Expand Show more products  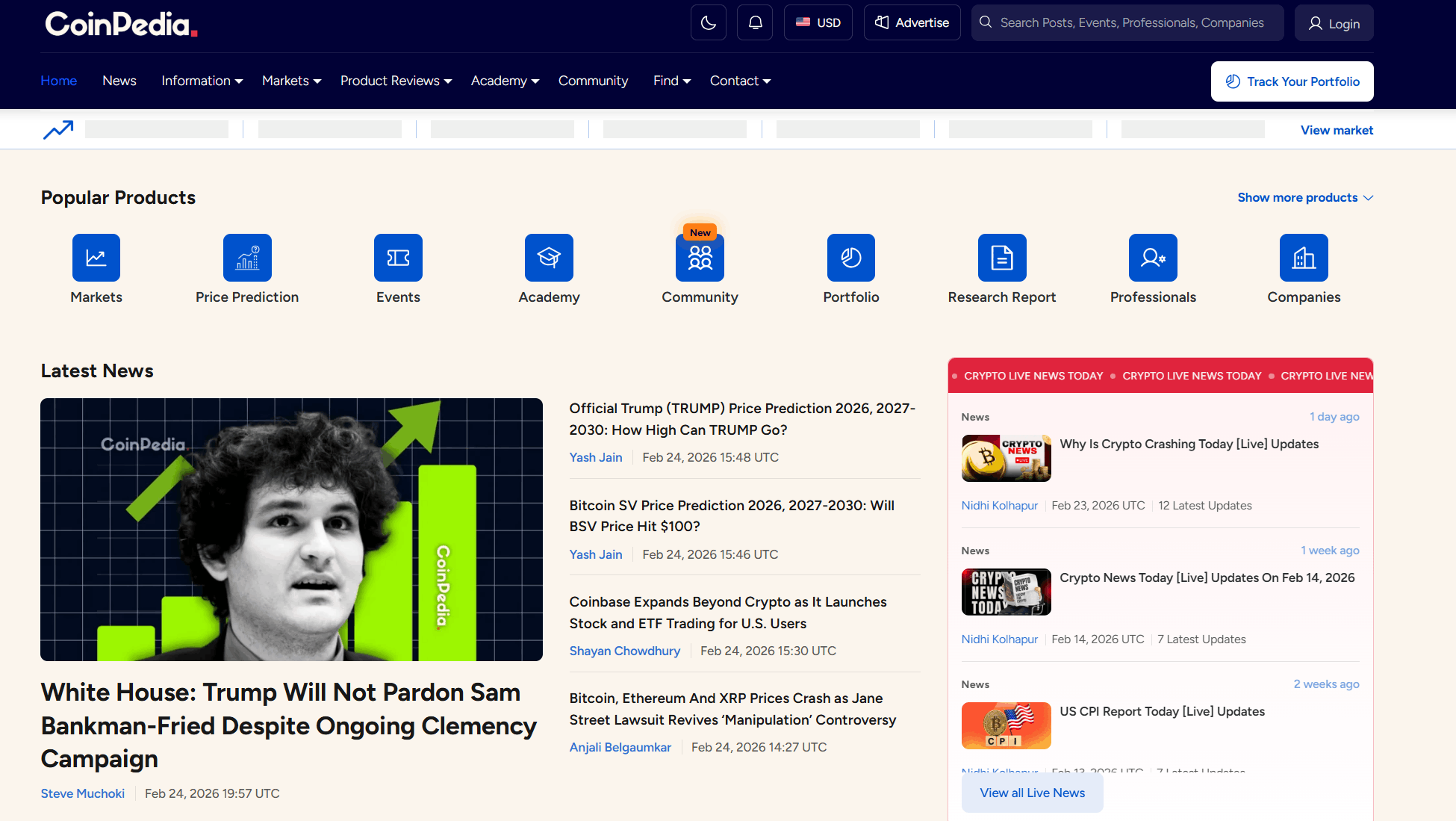point(1304,197)
